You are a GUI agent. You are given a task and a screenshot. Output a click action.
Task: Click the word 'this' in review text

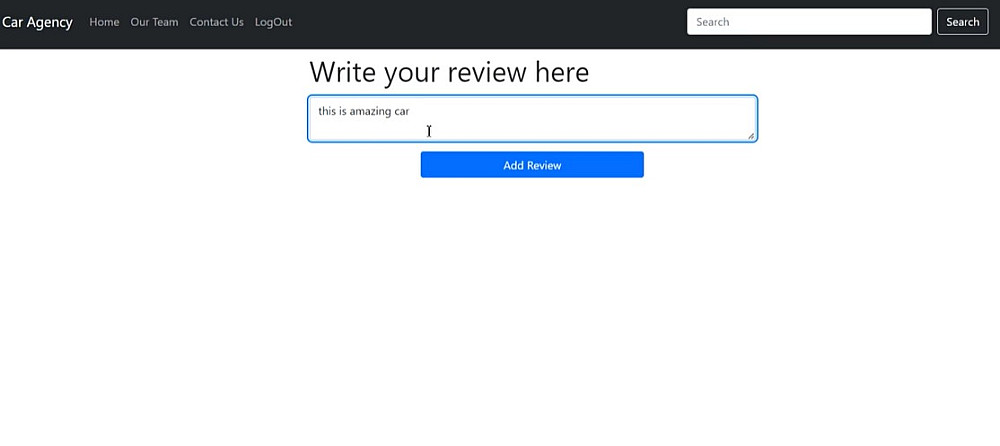(327, 111)
